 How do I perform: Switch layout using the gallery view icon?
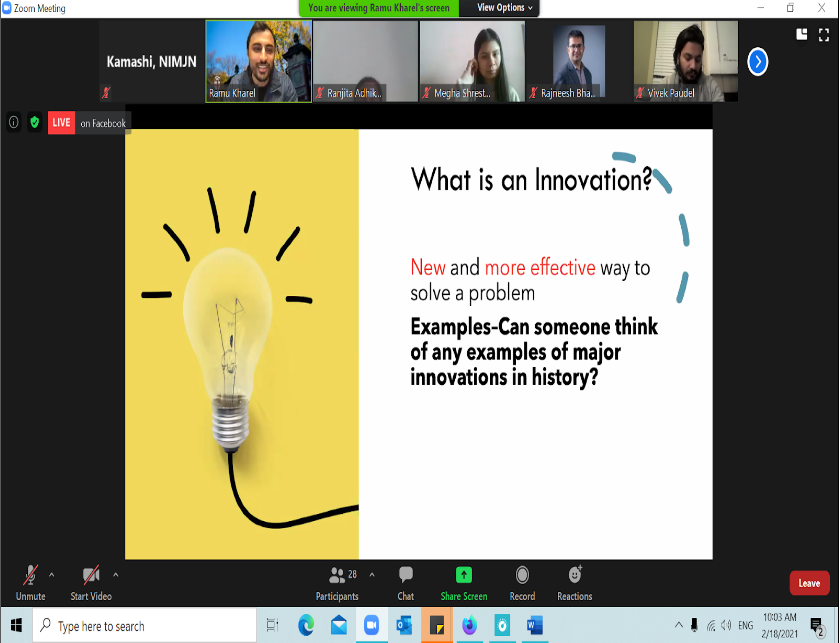pyautogui.click(x=801, y=35)
